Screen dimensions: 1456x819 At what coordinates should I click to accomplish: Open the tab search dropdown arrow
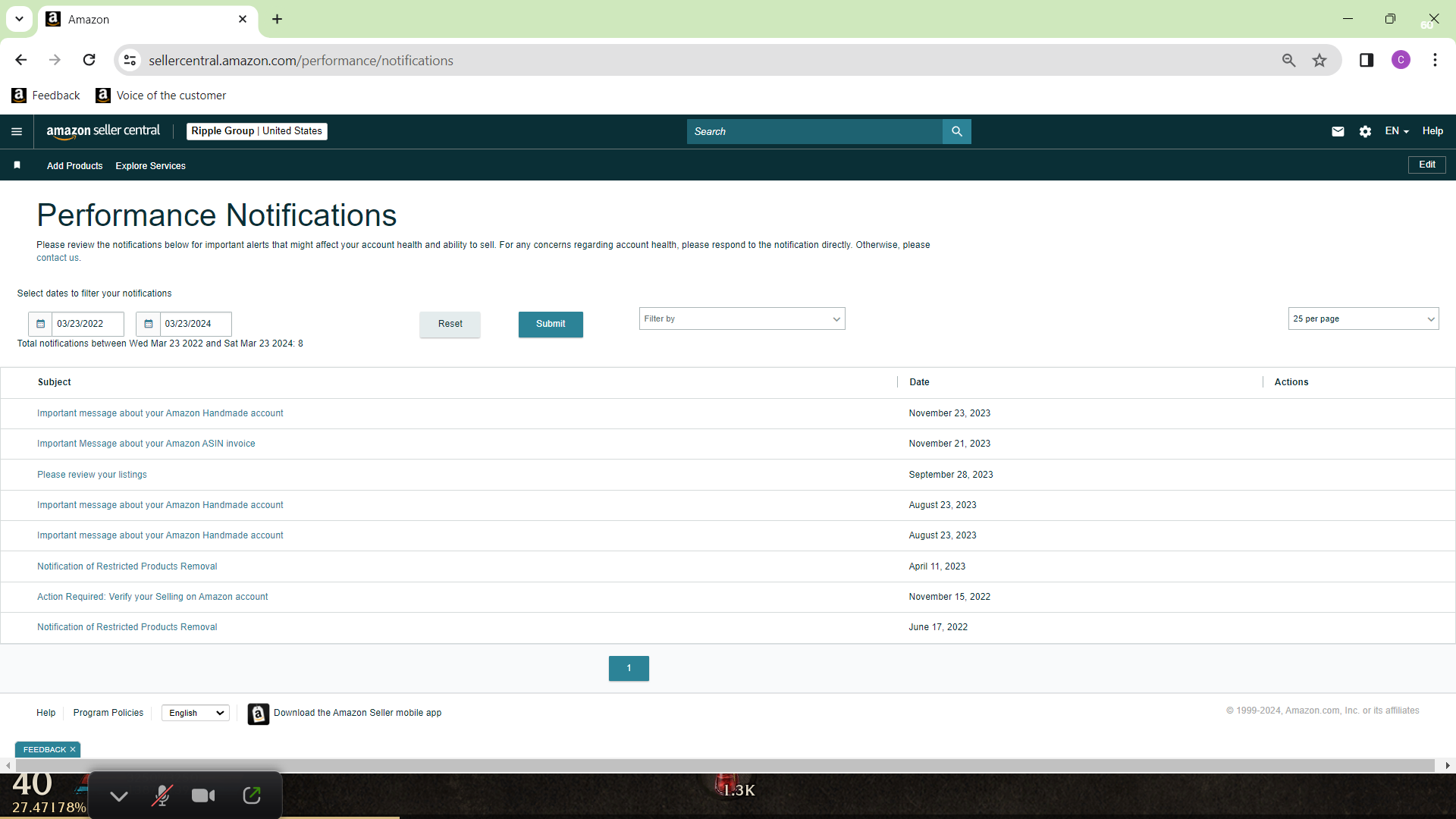click(x=19, y=19)
